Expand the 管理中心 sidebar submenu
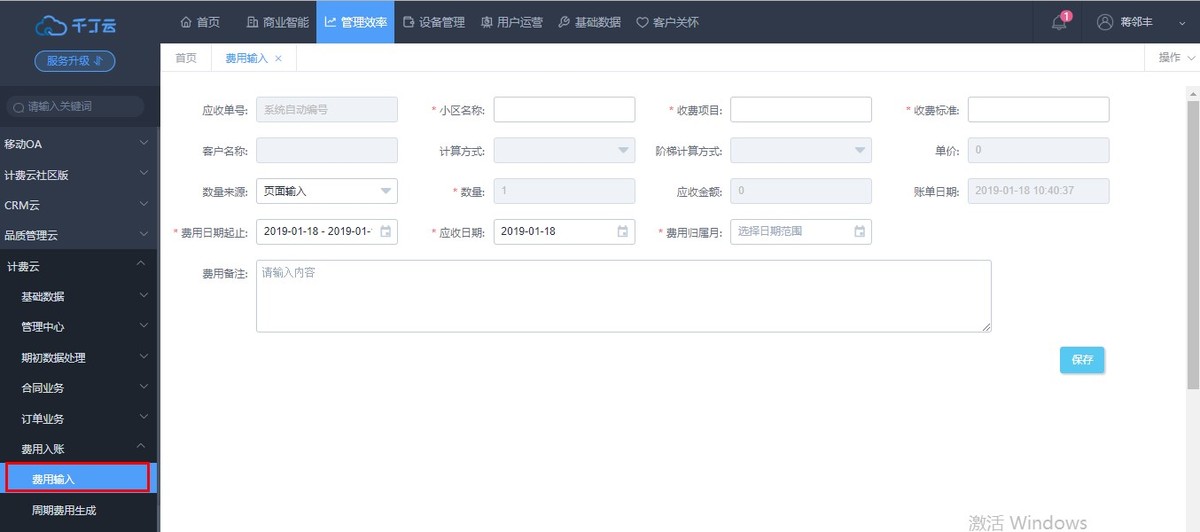Image resolution: width=1200 pixels, height=532 pixels. click(x=79, y=327)
